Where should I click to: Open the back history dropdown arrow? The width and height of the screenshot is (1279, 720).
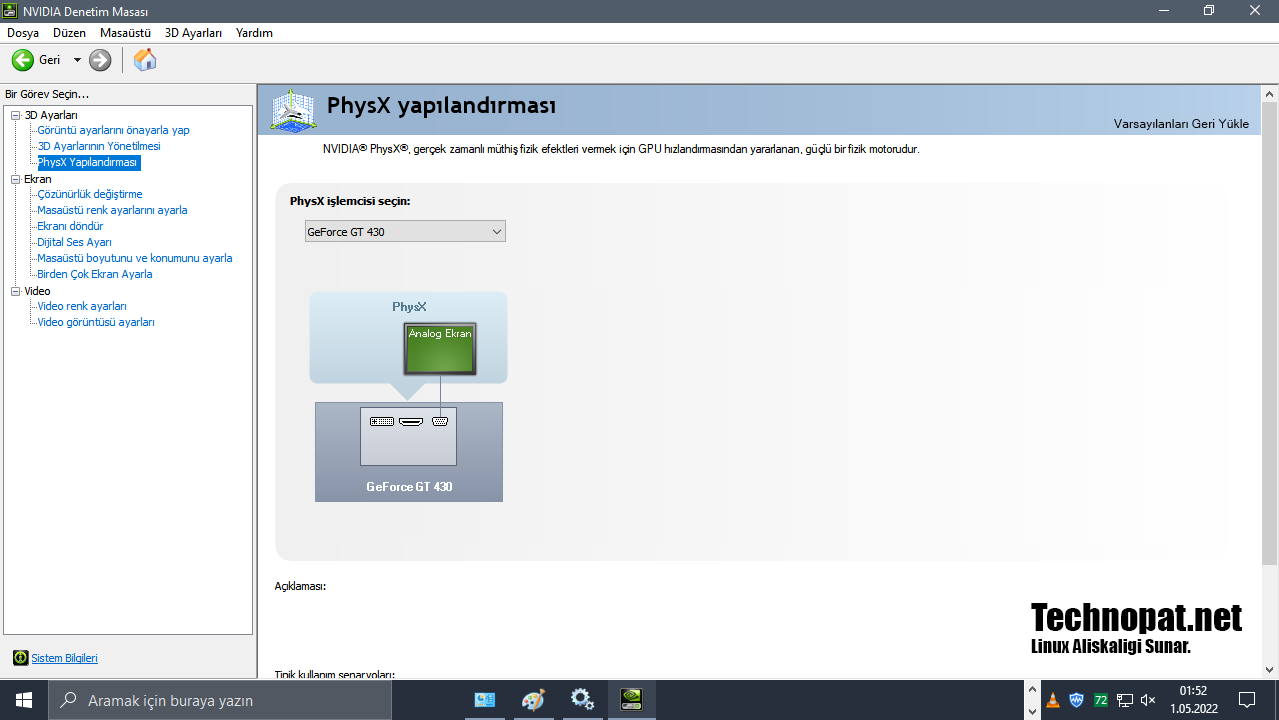(77, 60)
